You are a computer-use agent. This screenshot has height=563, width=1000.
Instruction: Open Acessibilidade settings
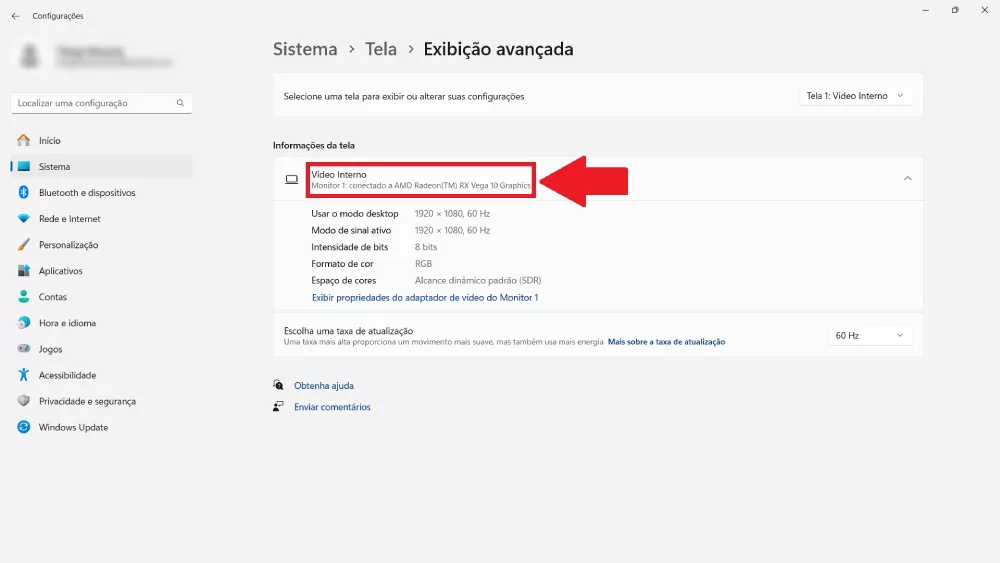click(67, 375)
